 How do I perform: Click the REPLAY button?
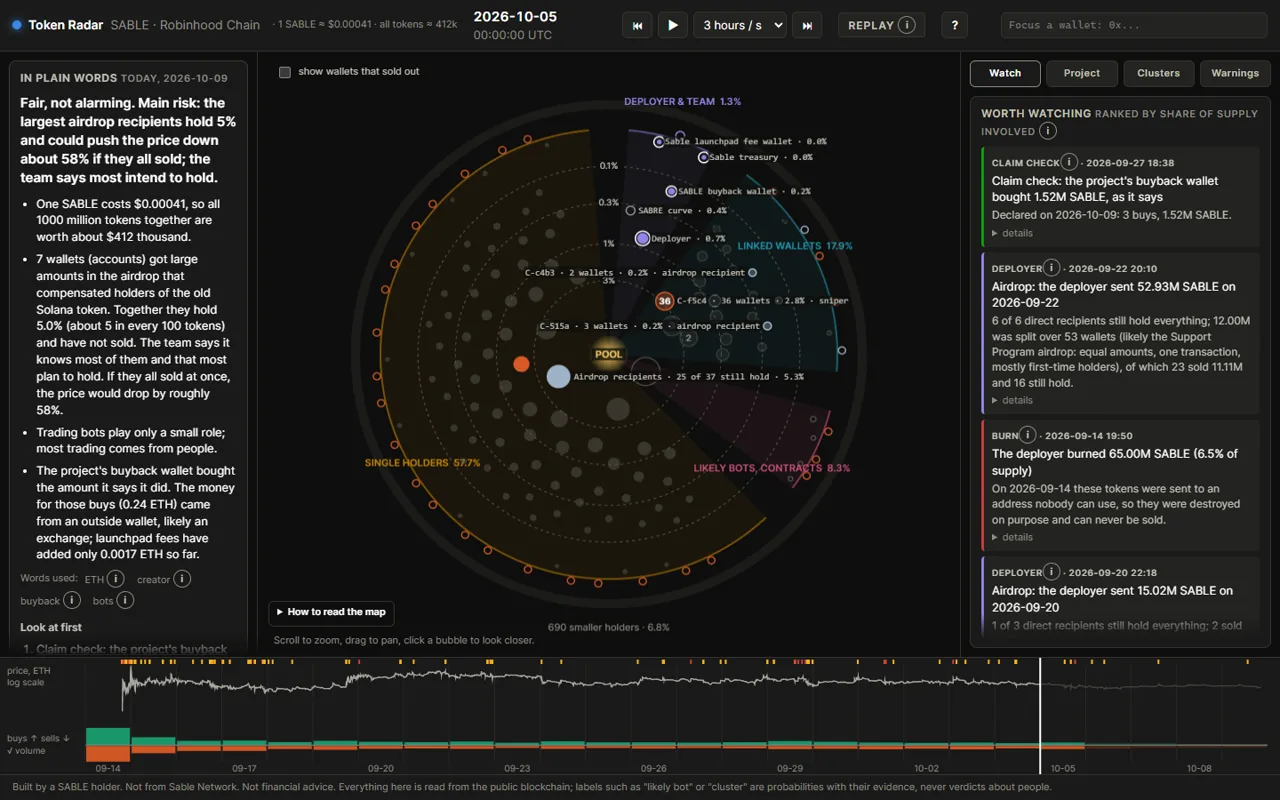[x=881, y=25]
